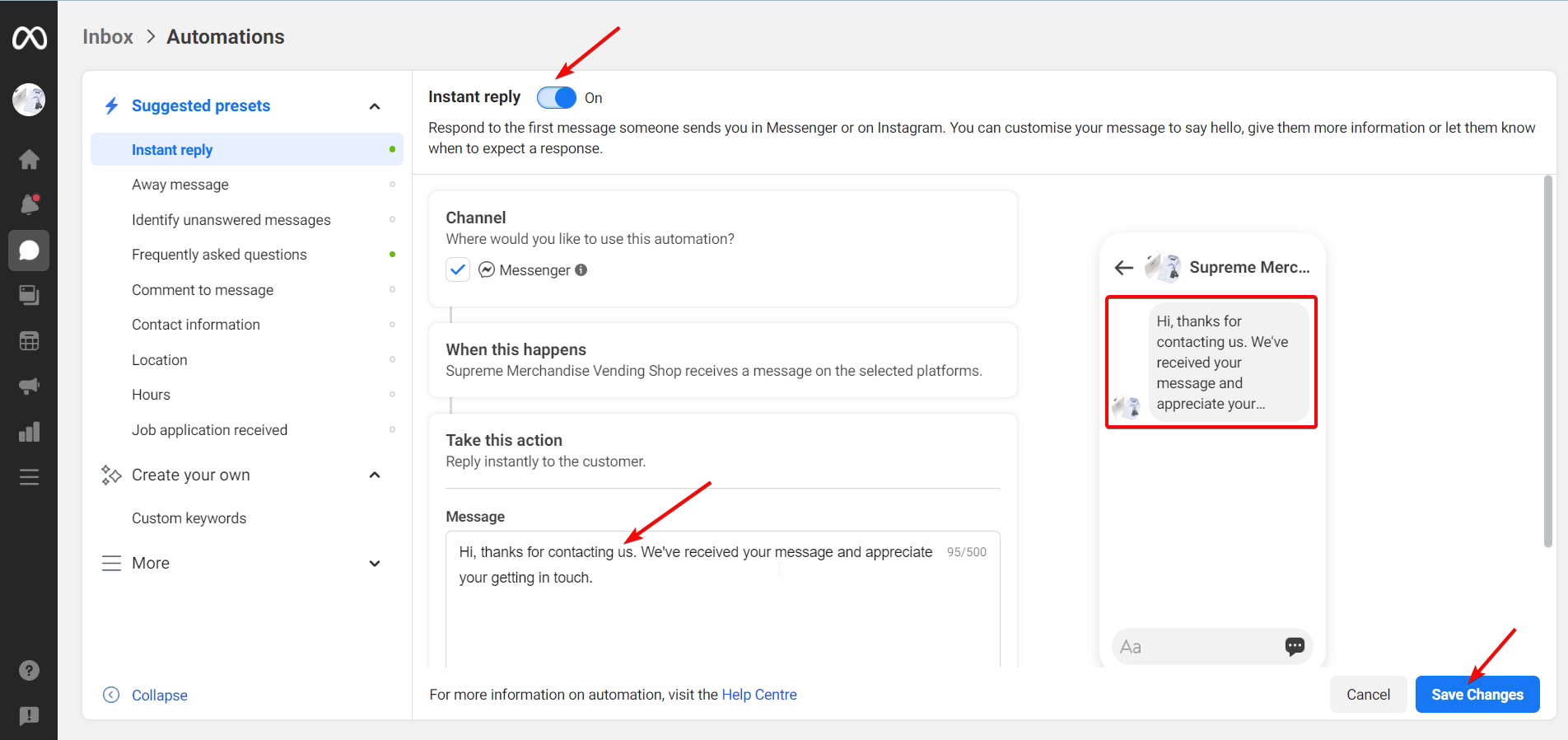Select Instant reply preset
Image resolution: width=1568 pixels, height=740 pixels.
point(247,149)
